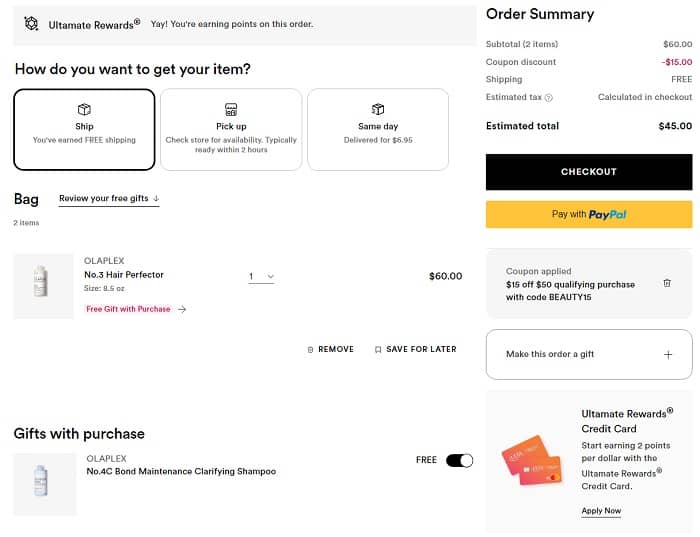
Task: Click the Ultamate Rewards badge icon
Action: [32, 24]
